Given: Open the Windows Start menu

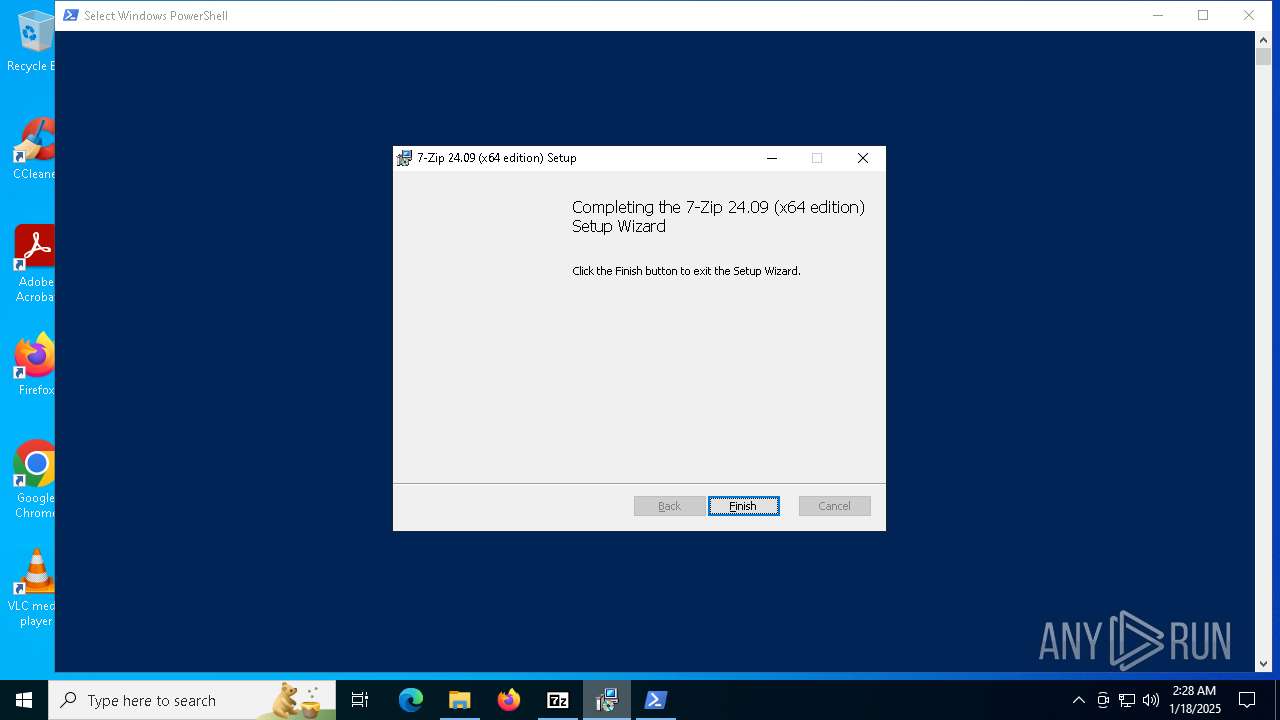Looking at the screenshot, I should coord(24,700).
